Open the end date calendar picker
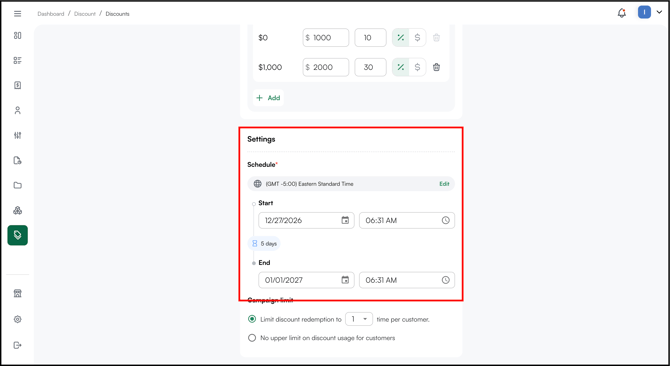 click(x=345, y=280)
